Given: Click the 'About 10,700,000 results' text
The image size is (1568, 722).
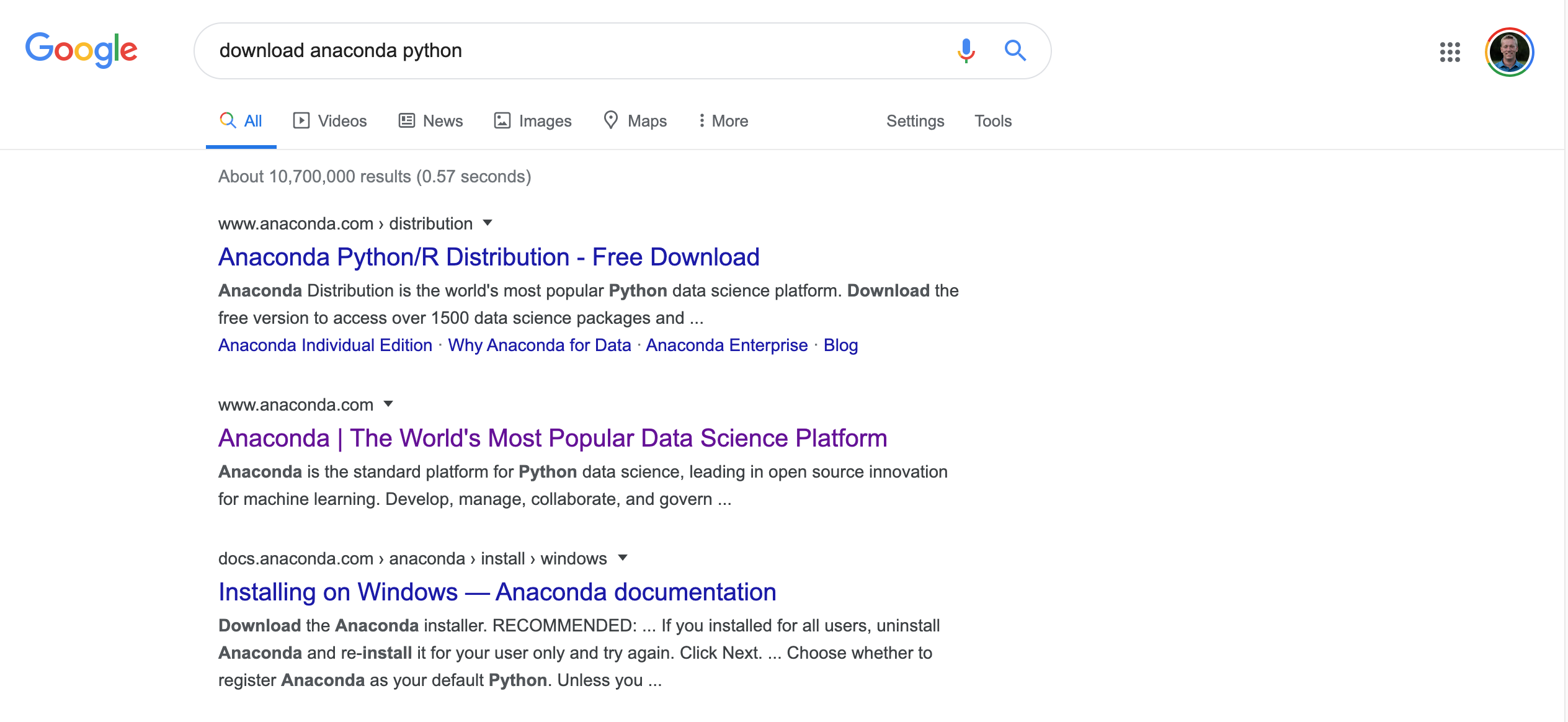Looking at the screenshot, I should 375,176.
